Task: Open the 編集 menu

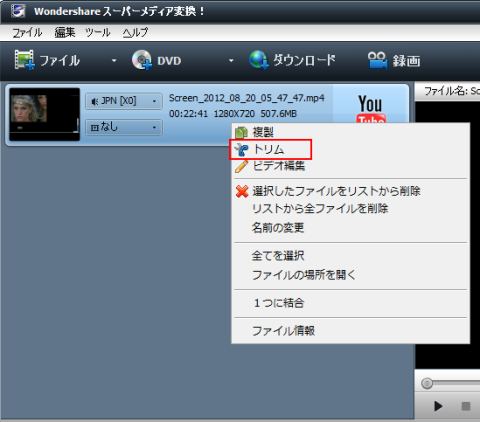Action: click(65, 33)
